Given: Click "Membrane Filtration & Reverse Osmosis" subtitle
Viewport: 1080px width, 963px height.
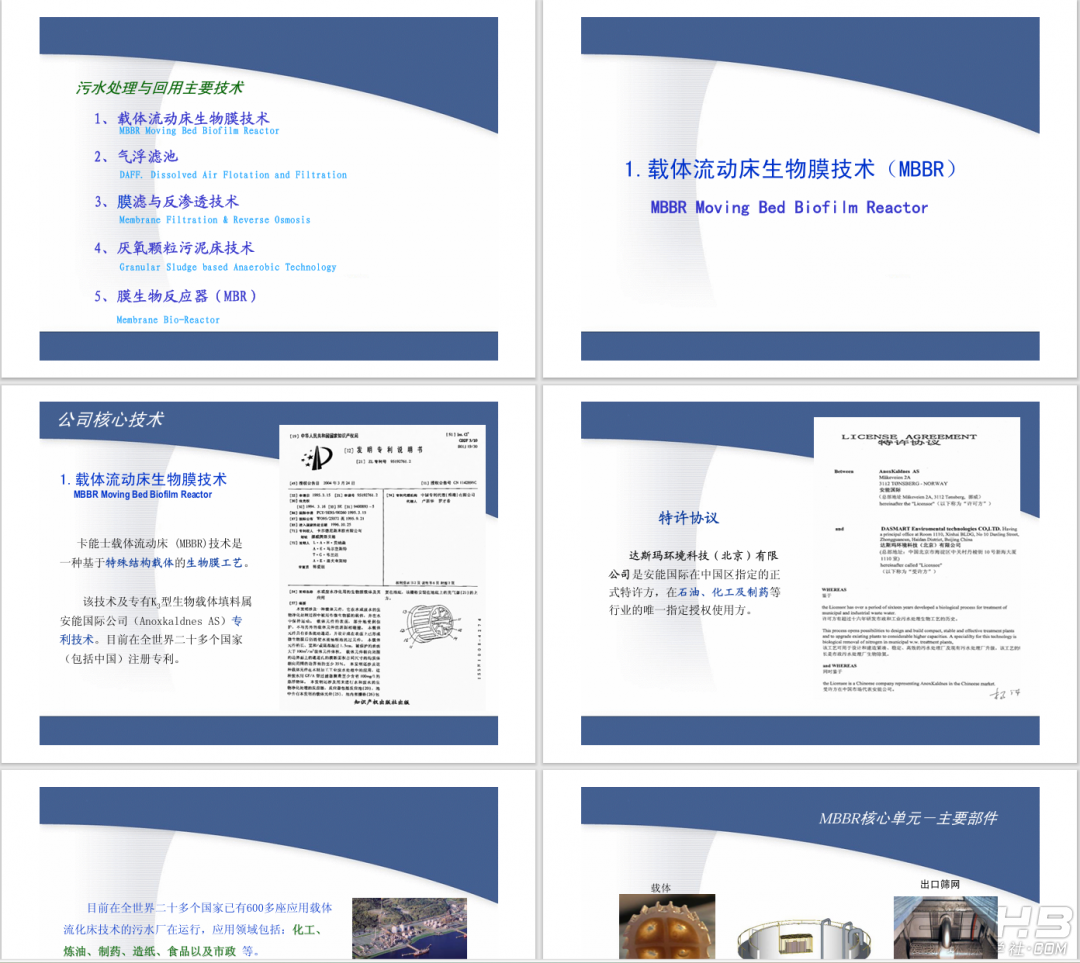Looking at the screenshot, I should click(x=214, y=220).
